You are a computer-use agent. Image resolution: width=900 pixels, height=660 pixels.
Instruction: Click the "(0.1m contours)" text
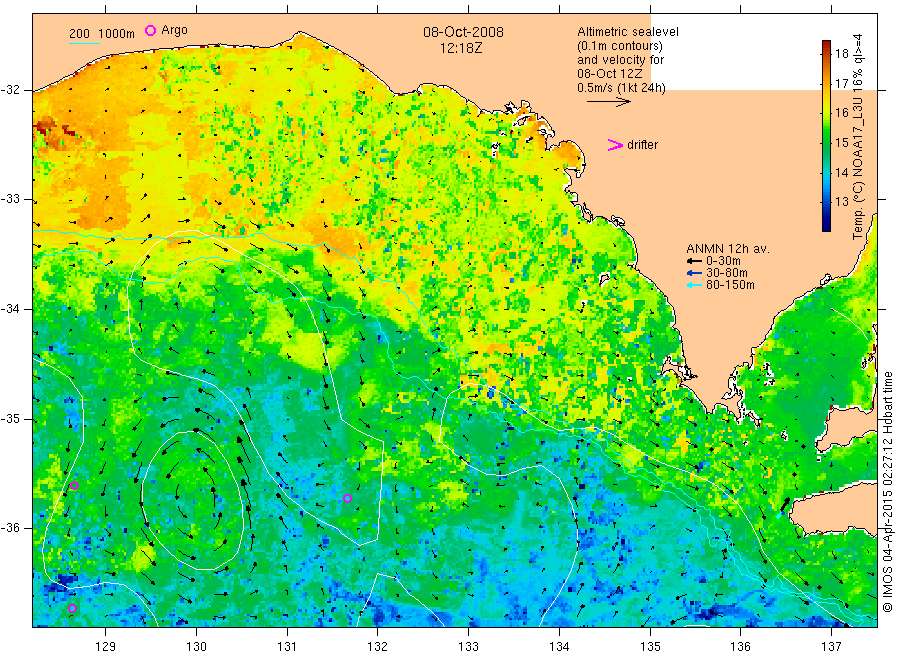click(x=620, y=46)
